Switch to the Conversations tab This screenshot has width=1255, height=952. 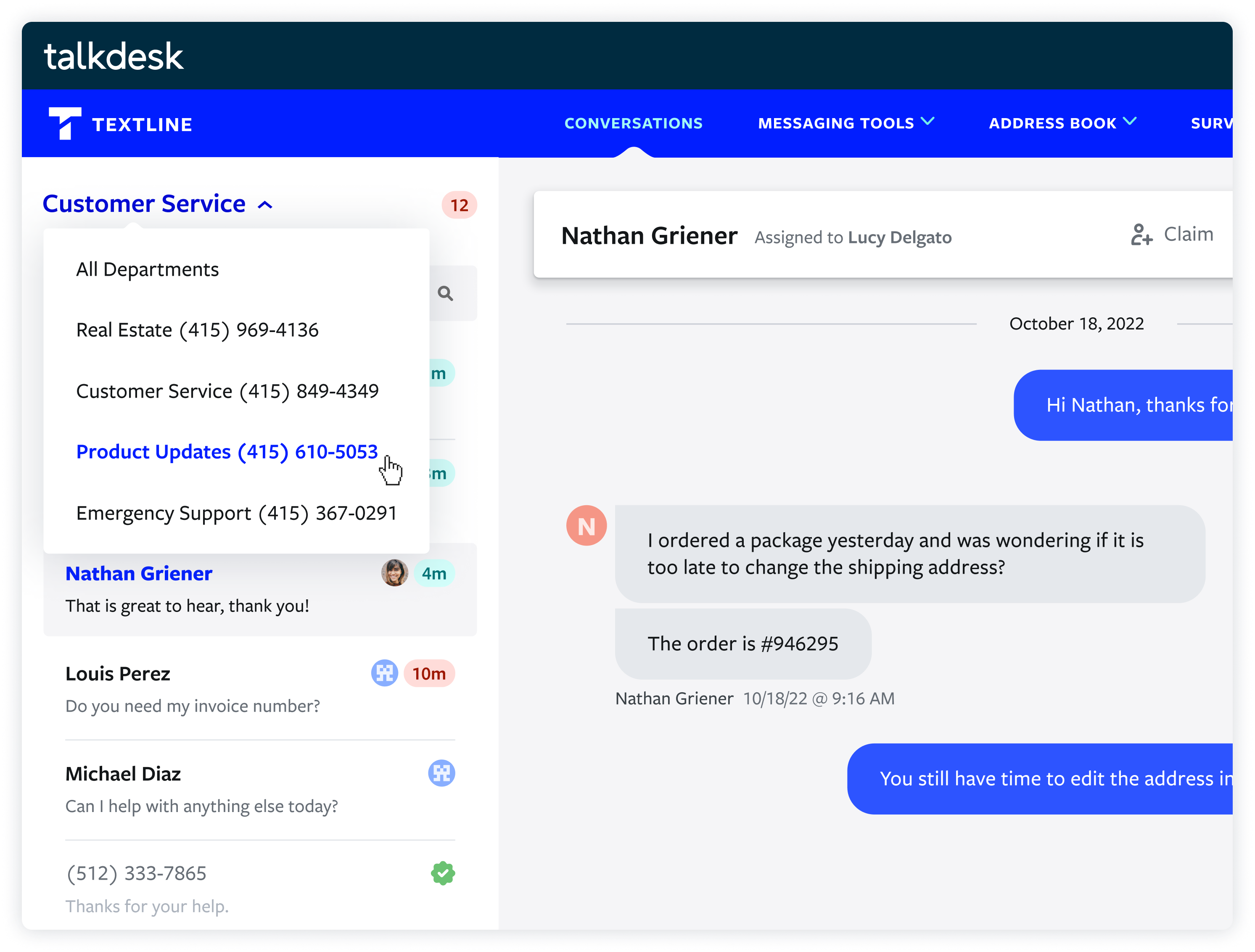coord(633,123)
